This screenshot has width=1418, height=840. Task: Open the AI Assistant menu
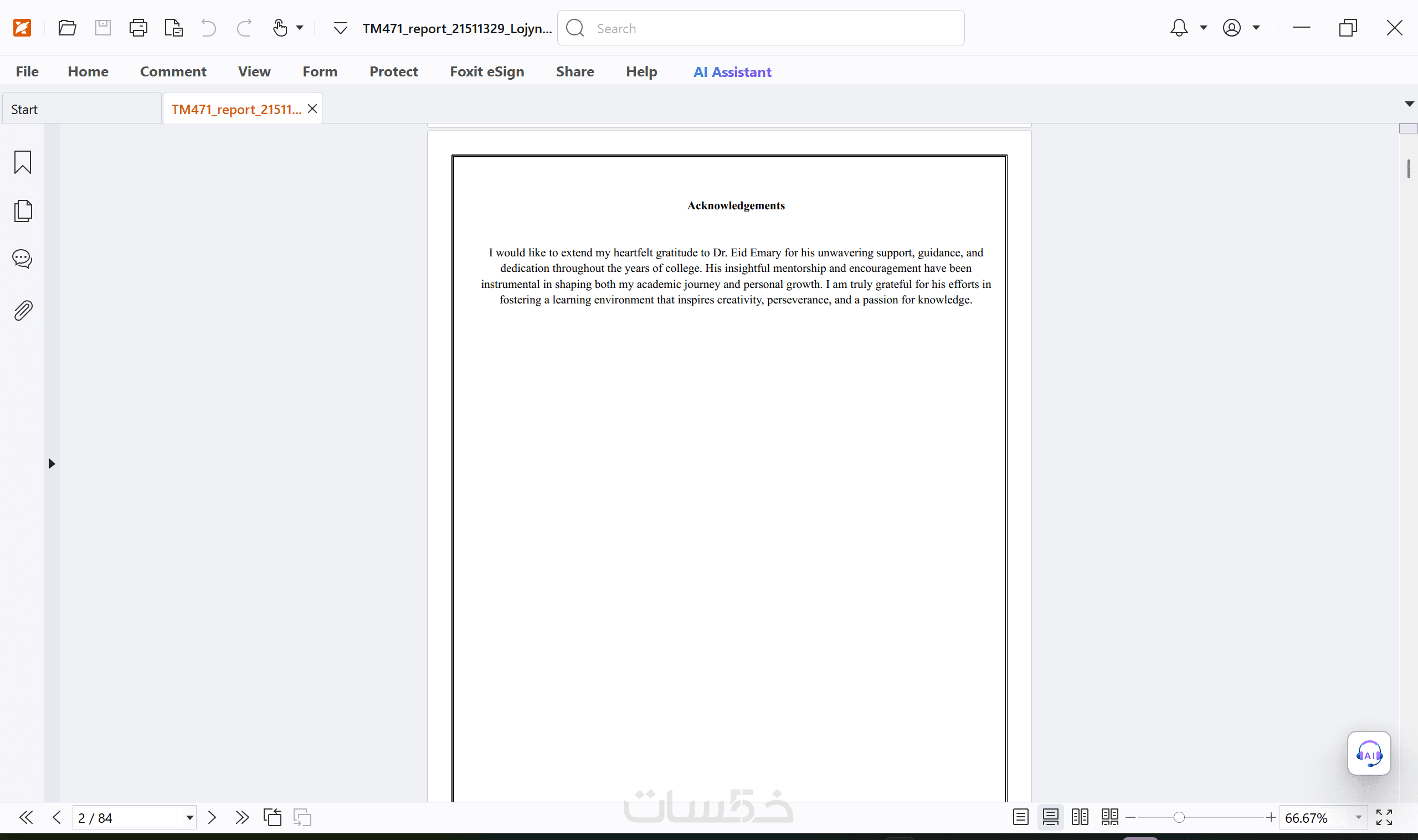732,72
